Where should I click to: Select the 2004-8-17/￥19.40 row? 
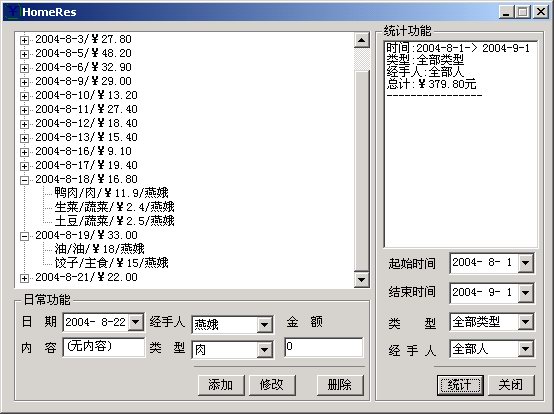[86, 165]
